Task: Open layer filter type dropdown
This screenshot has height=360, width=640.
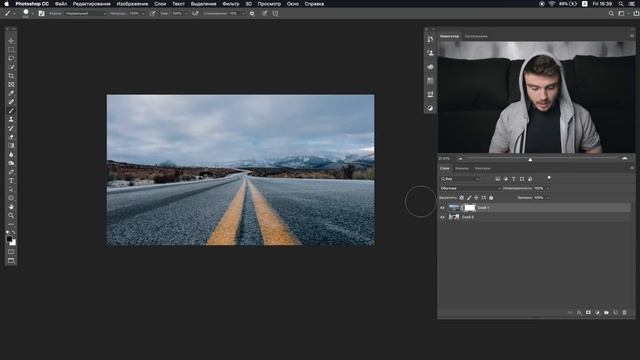Action: click(x=460, y=179)
